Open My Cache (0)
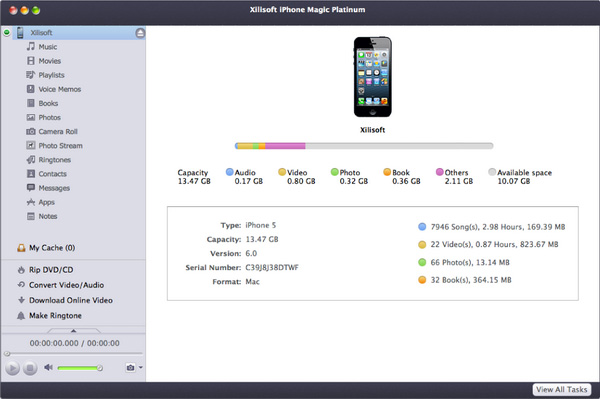The image size is (600, 399). click(x=52, y=248)
